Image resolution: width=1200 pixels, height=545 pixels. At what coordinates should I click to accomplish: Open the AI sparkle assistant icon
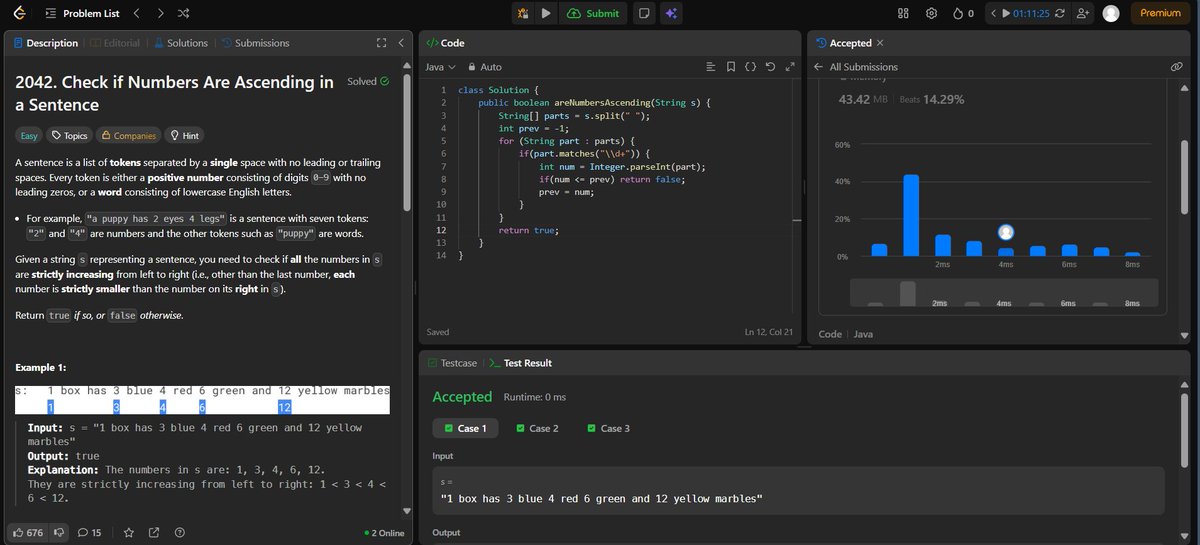[671, 13]
